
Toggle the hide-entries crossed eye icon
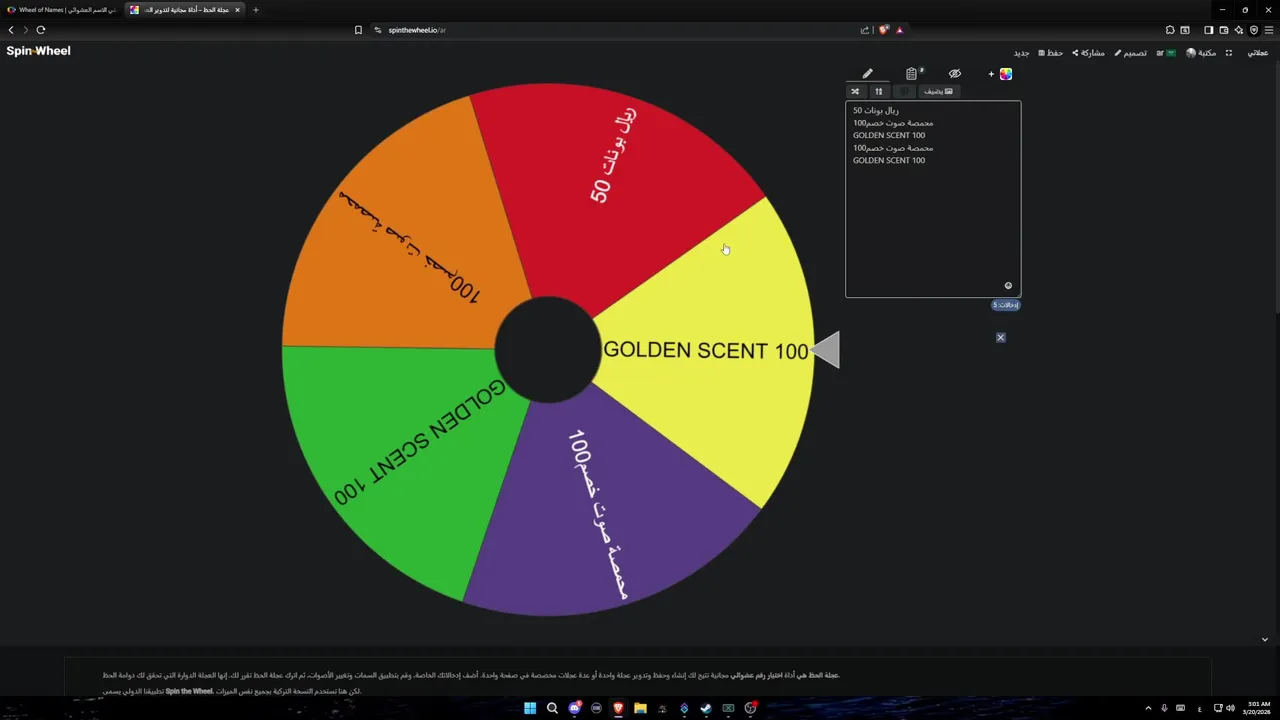coord(955,74)
